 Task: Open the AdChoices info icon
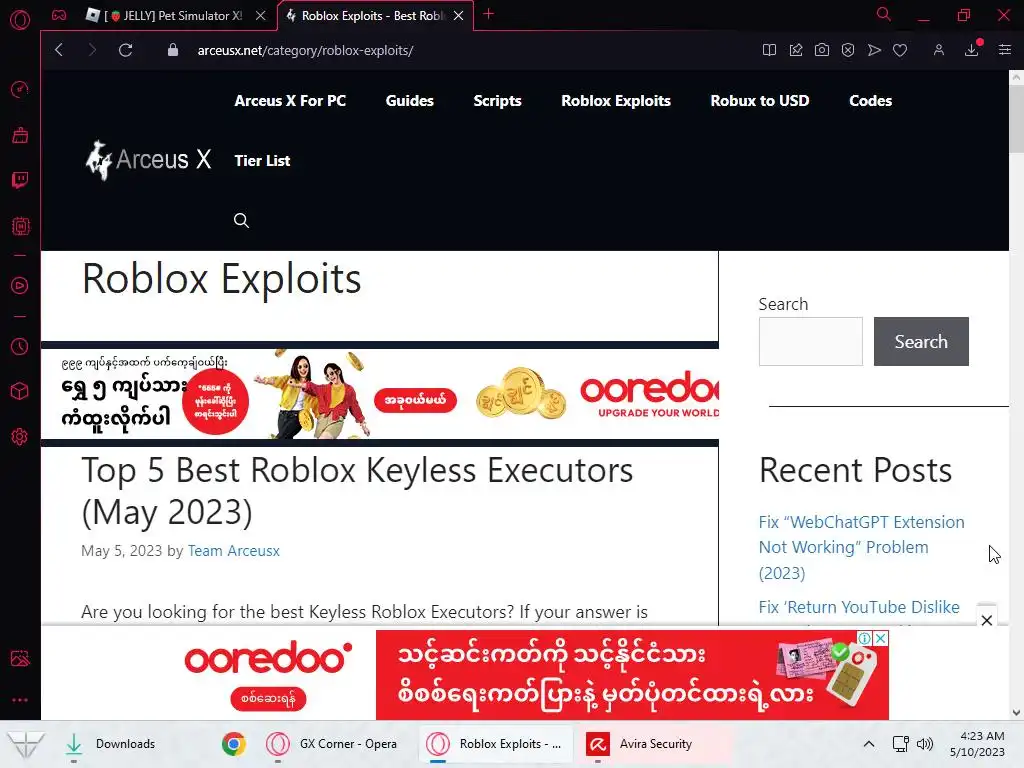[865, 638]
